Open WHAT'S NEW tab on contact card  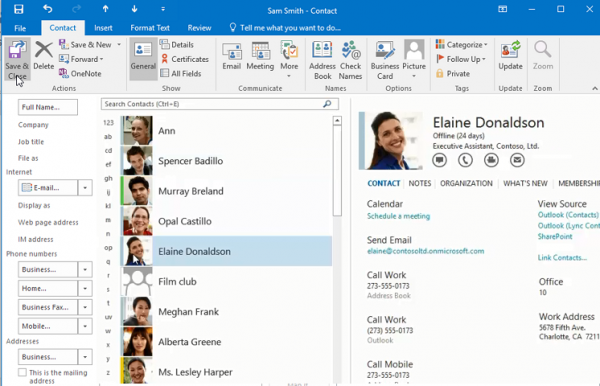coord(525,183)
